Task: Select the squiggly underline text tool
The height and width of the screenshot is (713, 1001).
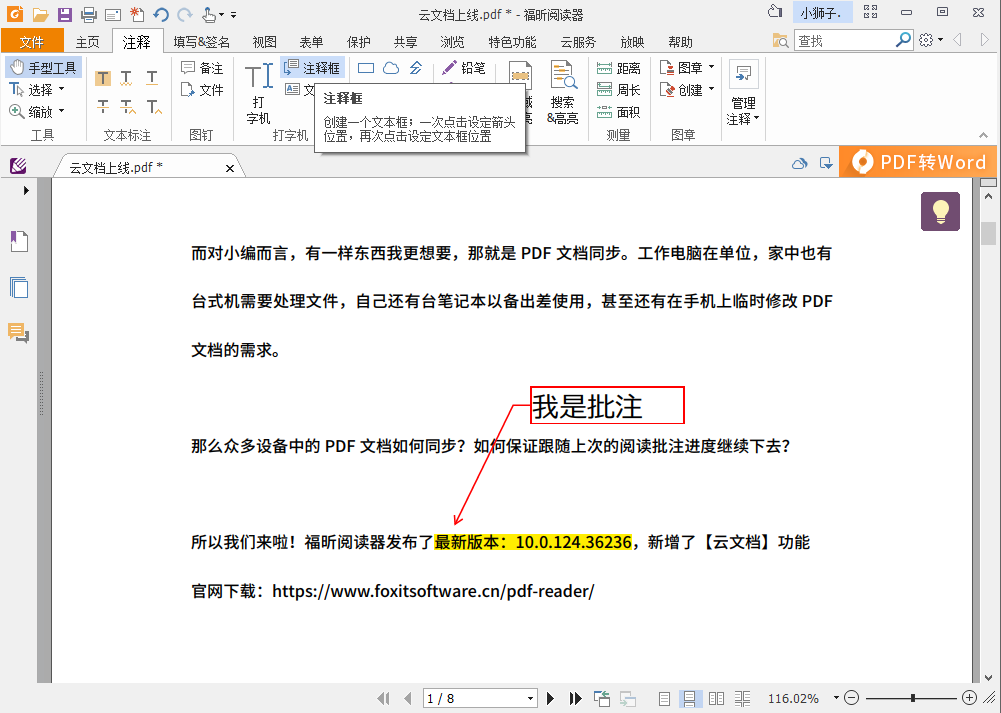Action: click(126, 79)
